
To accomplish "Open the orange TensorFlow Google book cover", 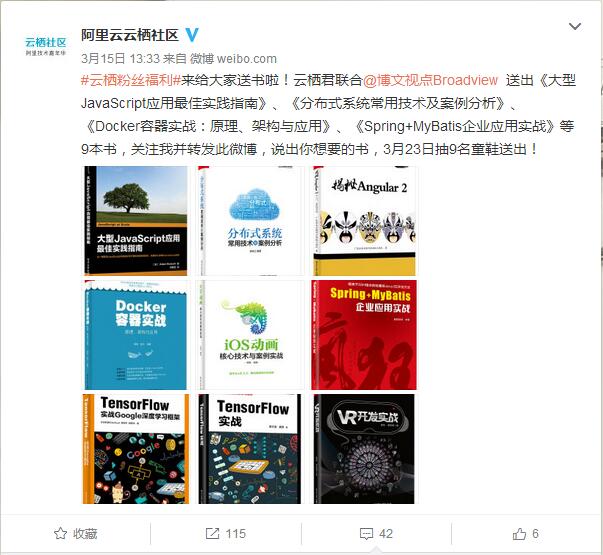I will 136,449.
